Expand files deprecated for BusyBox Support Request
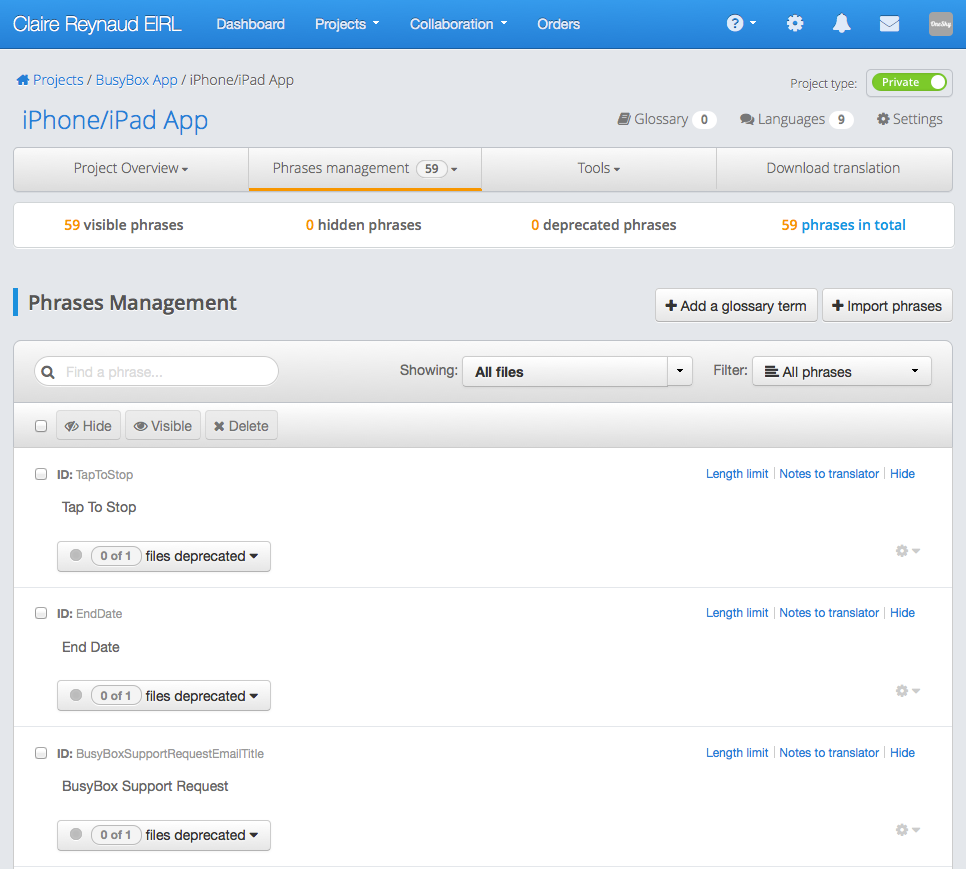Viewport: 966px width, 869px height. click(x=164, y=835)
